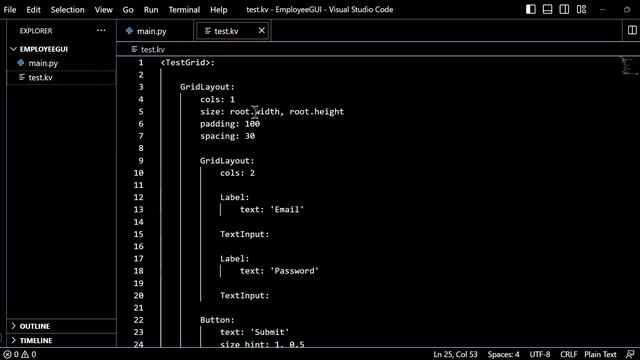Change CRLF line ending setting
640x360 pixels.
point(568,354)
